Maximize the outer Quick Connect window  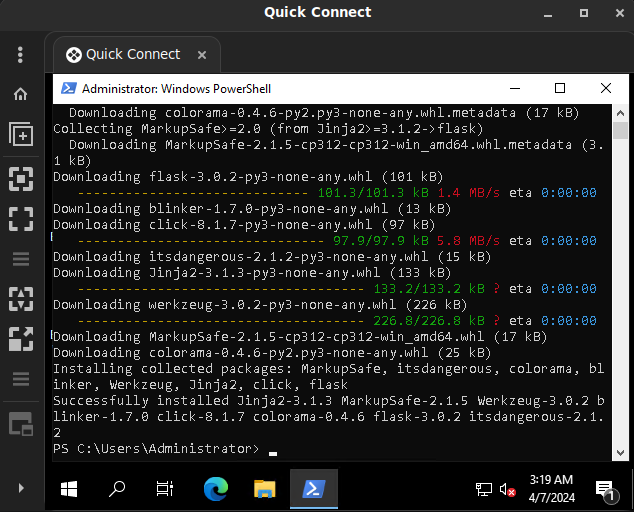pos(584,13)
